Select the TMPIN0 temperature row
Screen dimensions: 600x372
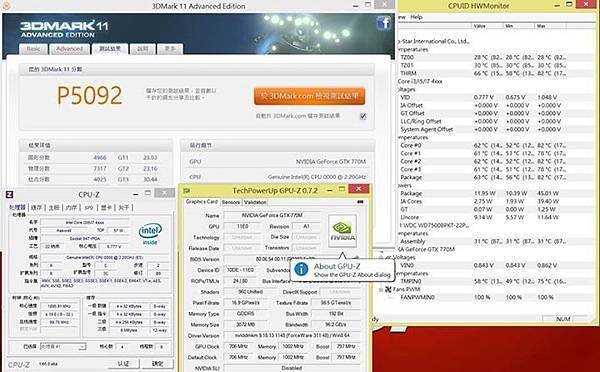[x=483, y=281]
